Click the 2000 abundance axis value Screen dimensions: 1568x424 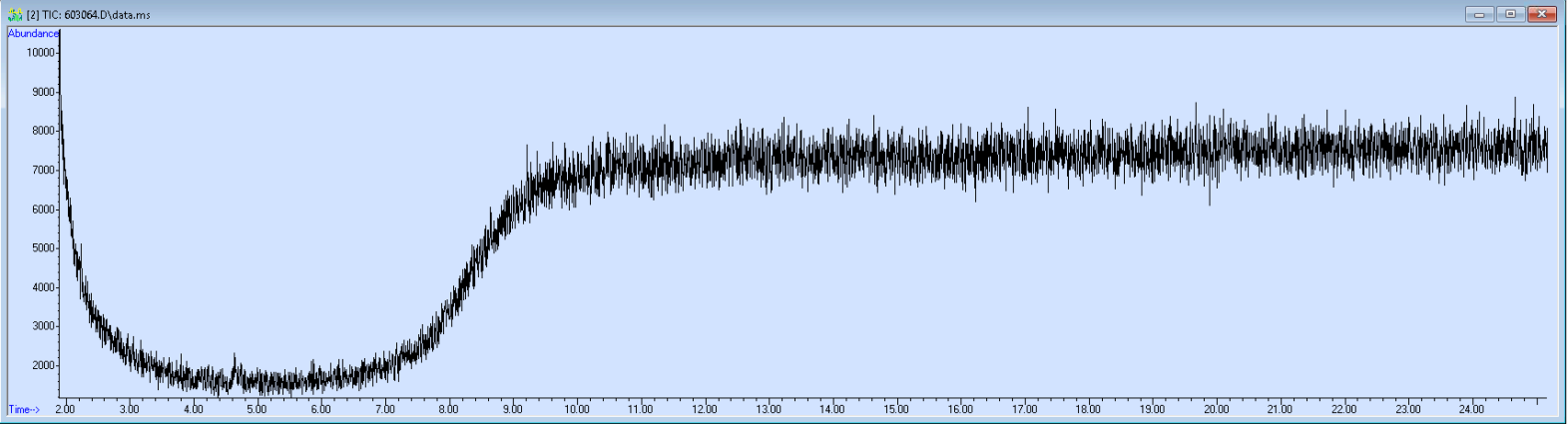click(43, 365)
